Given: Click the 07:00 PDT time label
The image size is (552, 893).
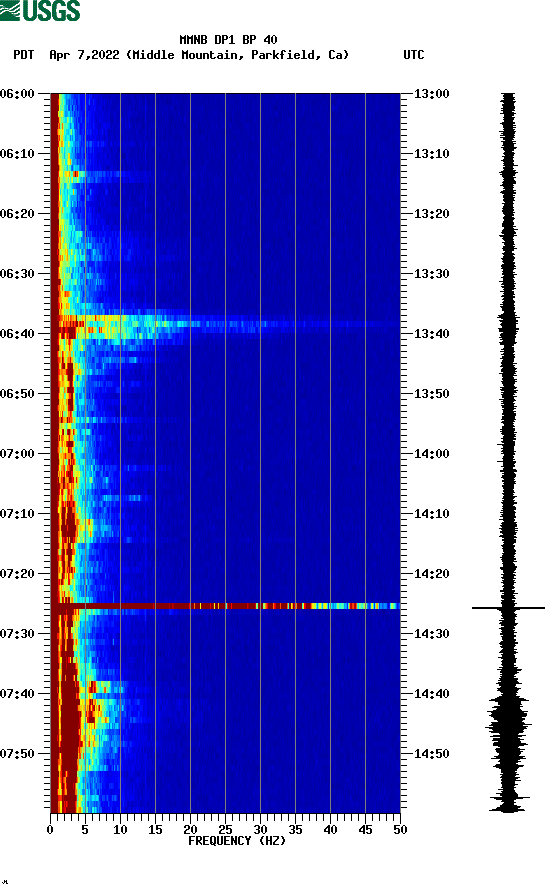Looking at the screenshot, I should (17, 454).
